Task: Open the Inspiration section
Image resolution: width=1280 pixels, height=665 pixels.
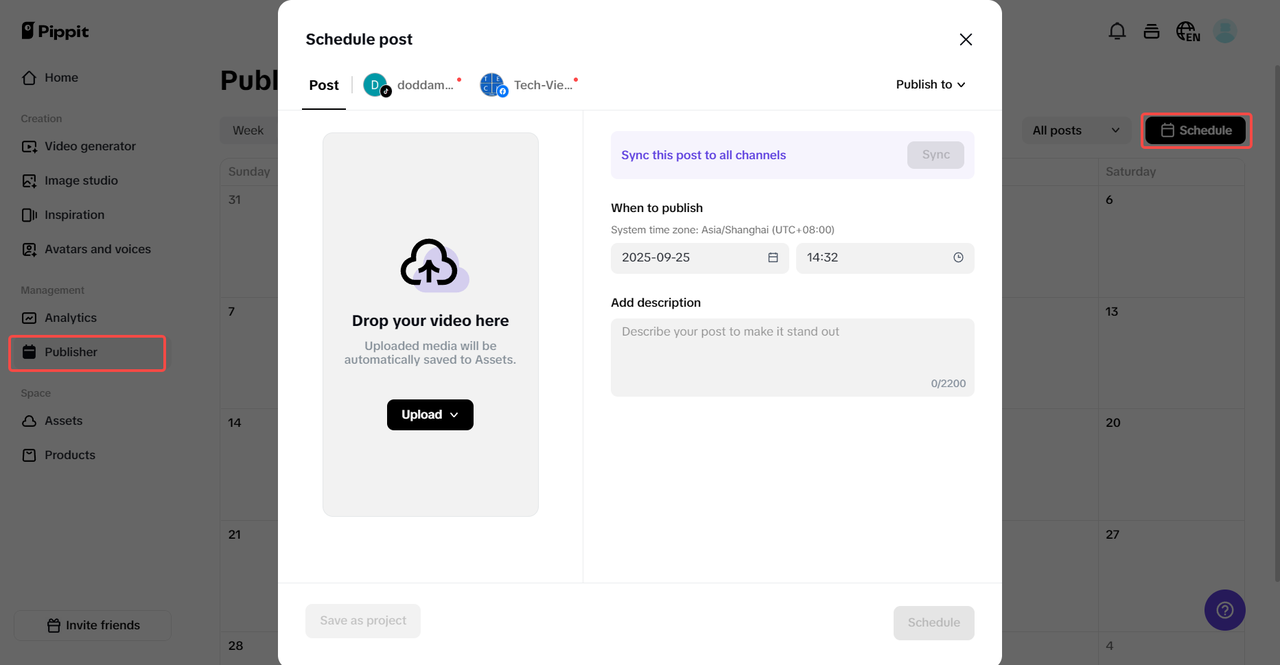Action: coord(77,214)
